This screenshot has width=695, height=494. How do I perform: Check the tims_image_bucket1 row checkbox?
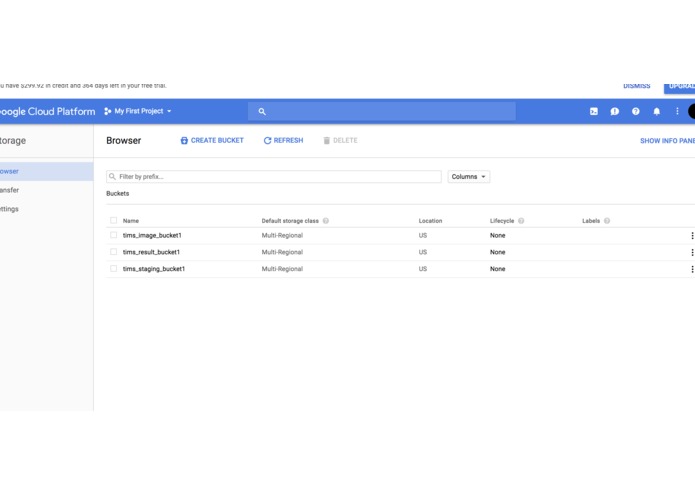[113, 235]
